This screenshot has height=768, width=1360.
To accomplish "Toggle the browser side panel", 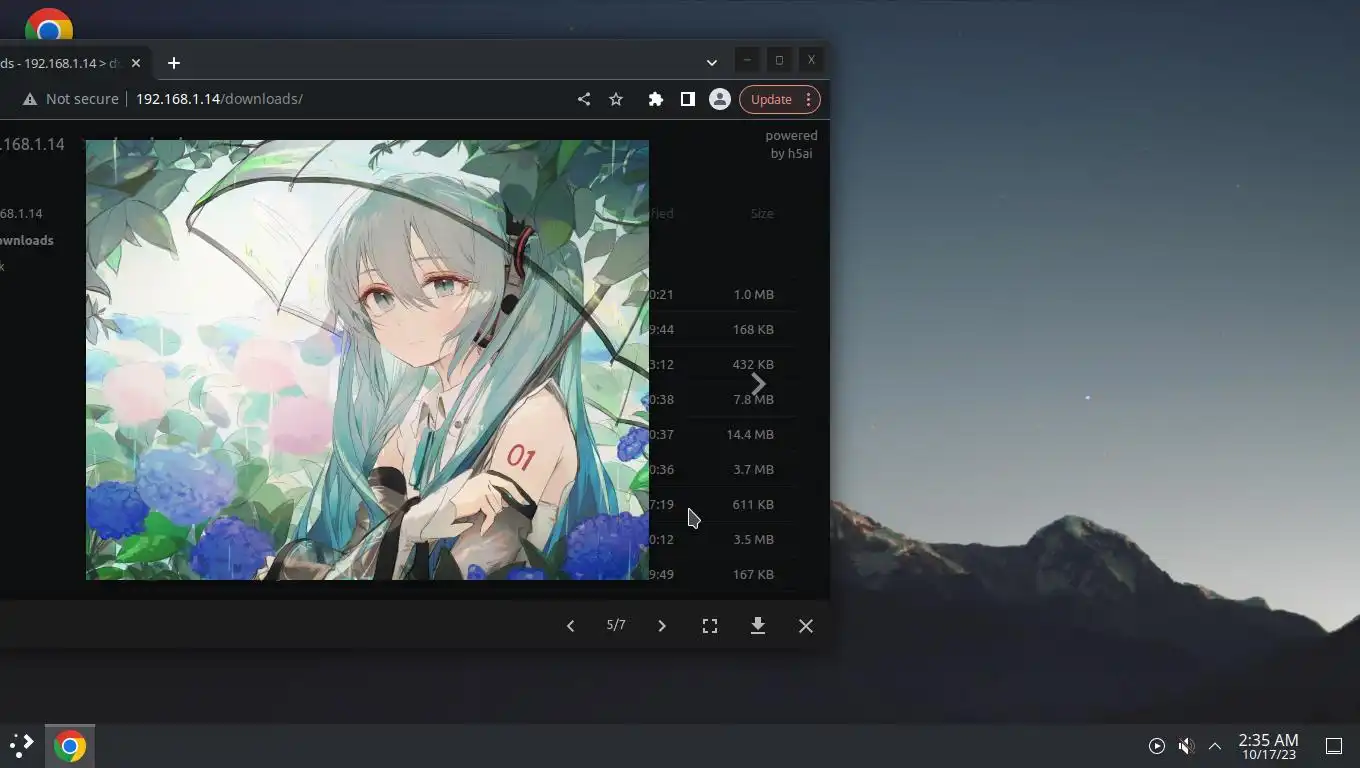I will (x=688, y=99).
